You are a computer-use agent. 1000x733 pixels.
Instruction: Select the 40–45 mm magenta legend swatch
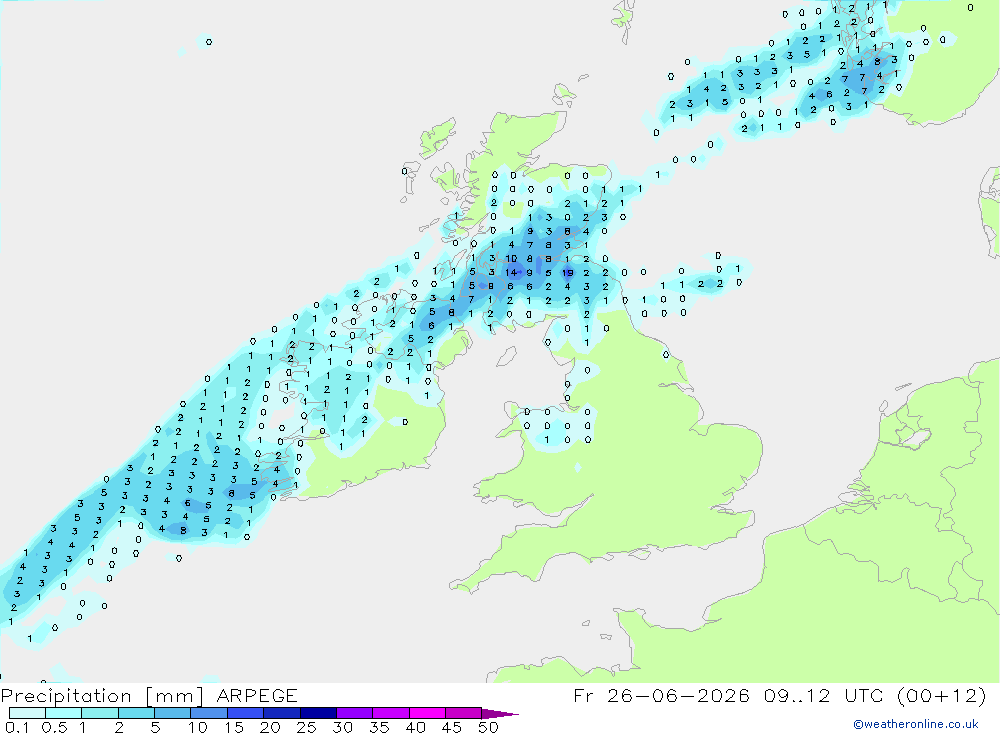[427, 713]
